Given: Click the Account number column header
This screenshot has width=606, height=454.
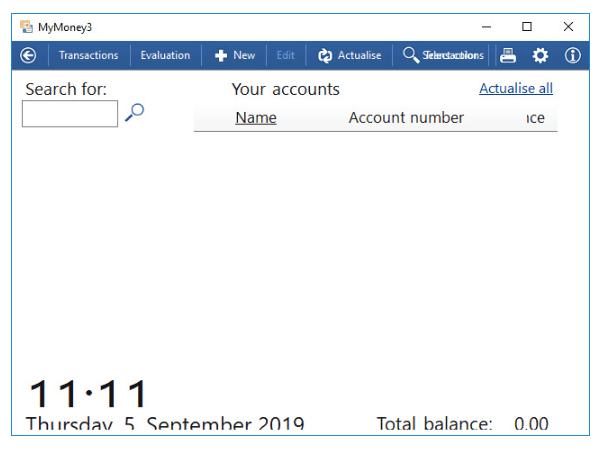Looking at the screenshot, I should (x=406, y=118).
